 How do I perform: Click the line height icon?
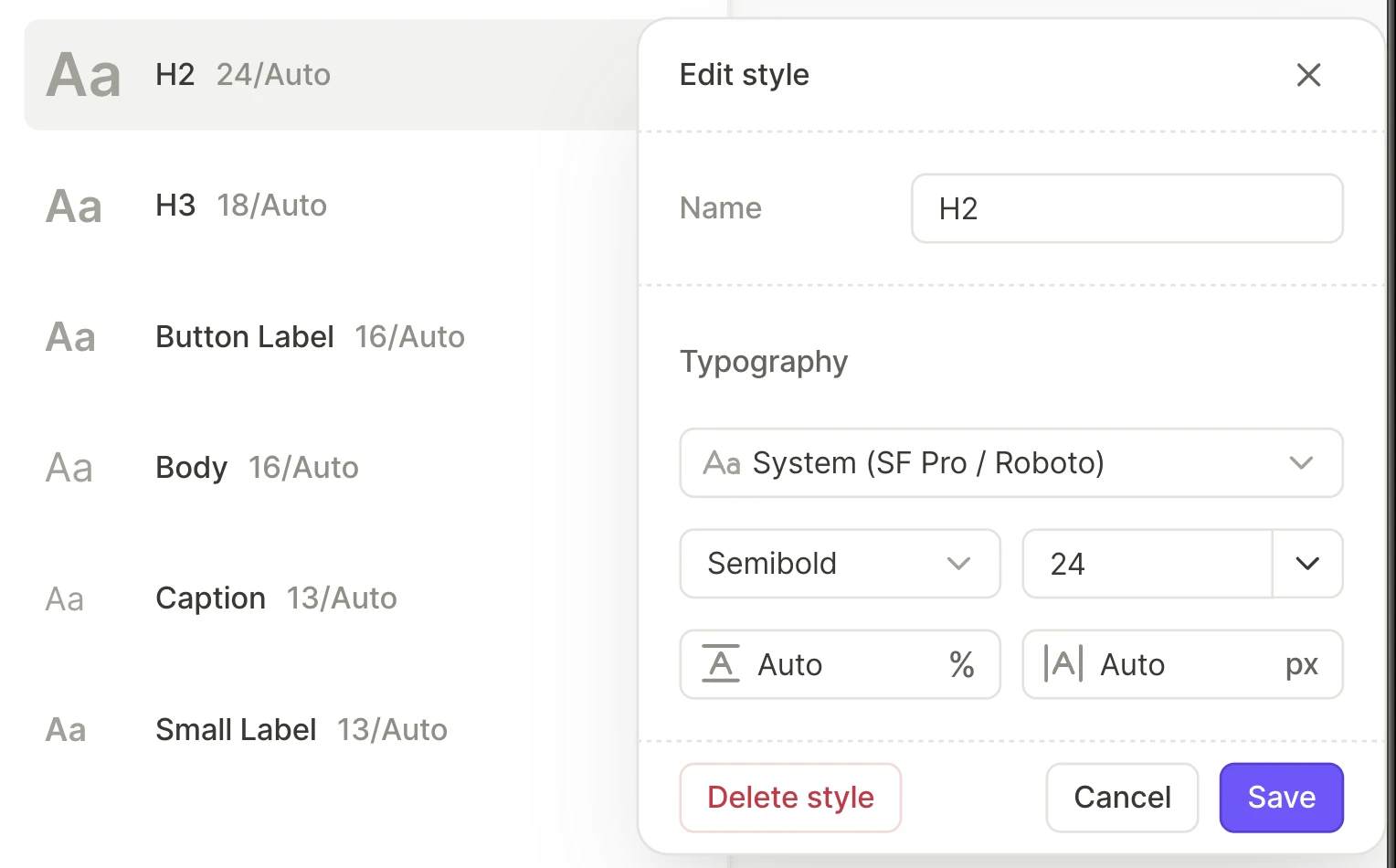[721, 664]
